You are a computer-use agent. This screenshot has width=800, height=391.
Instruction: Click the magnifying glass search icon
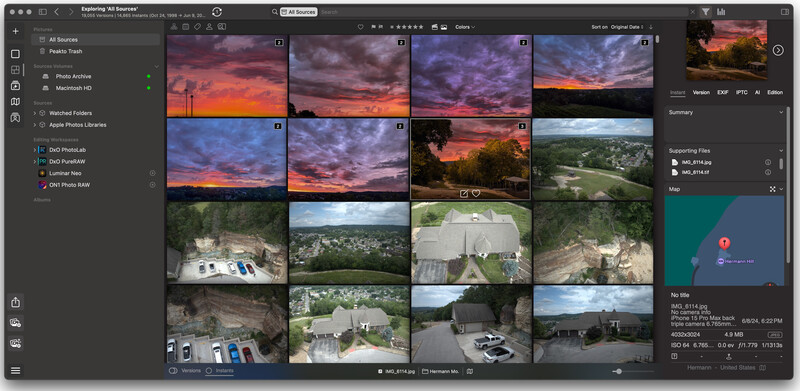pyautogui.click(x=274, y=12)
